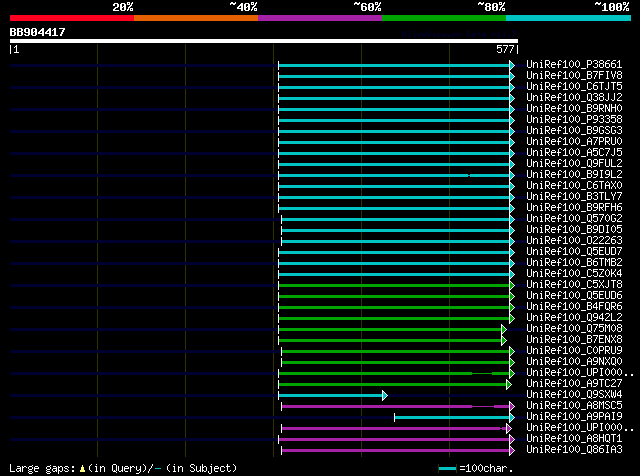
Task: Select the UniRef100_C6TAX0 label
Action: (574, 186)
